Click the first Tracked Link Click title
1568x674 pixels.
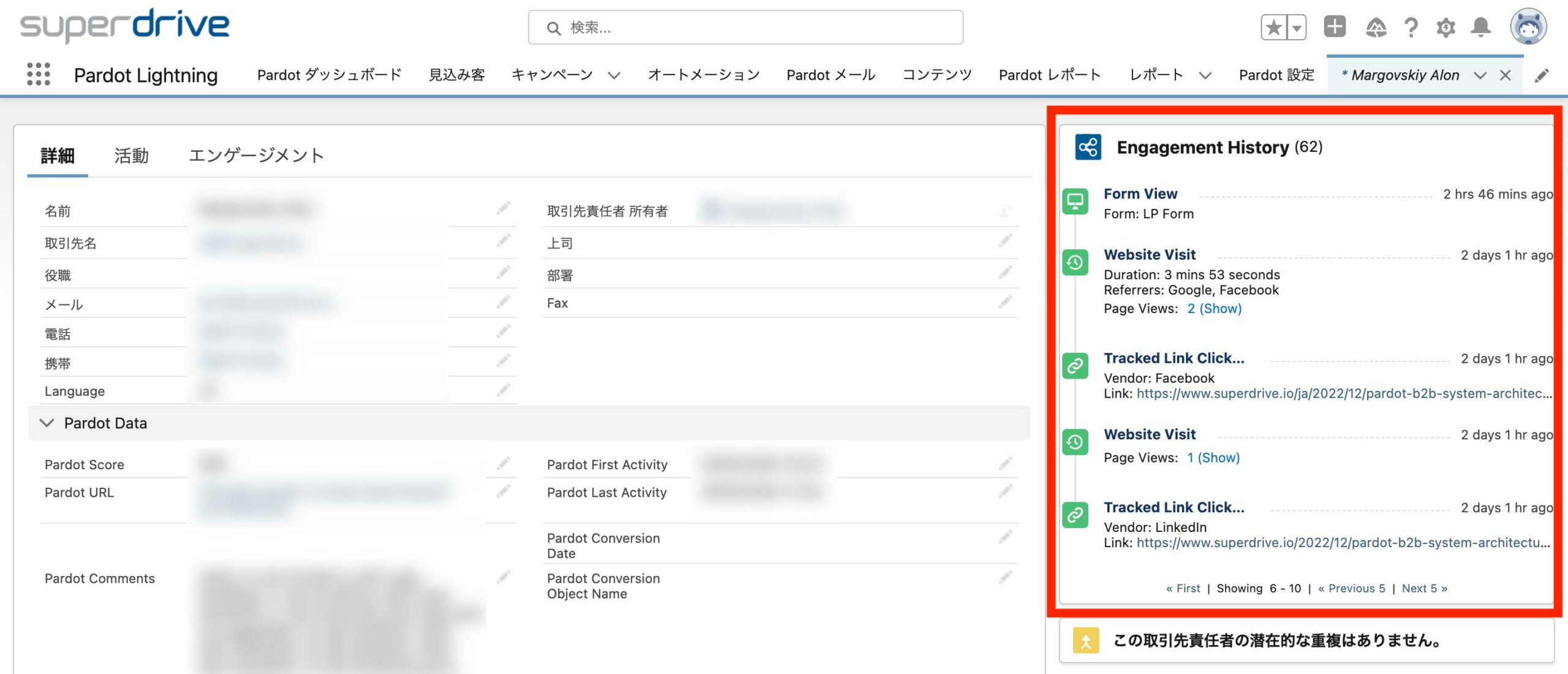click(x=1174, y=358)
